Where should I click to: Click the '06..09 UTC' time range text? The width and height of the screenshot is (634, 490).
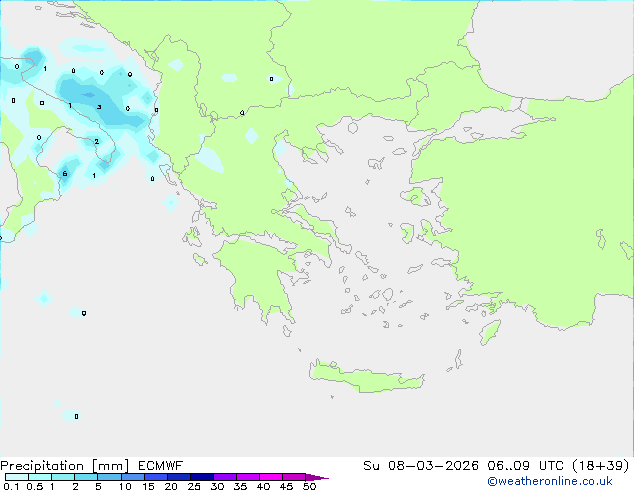coord(525,466)
